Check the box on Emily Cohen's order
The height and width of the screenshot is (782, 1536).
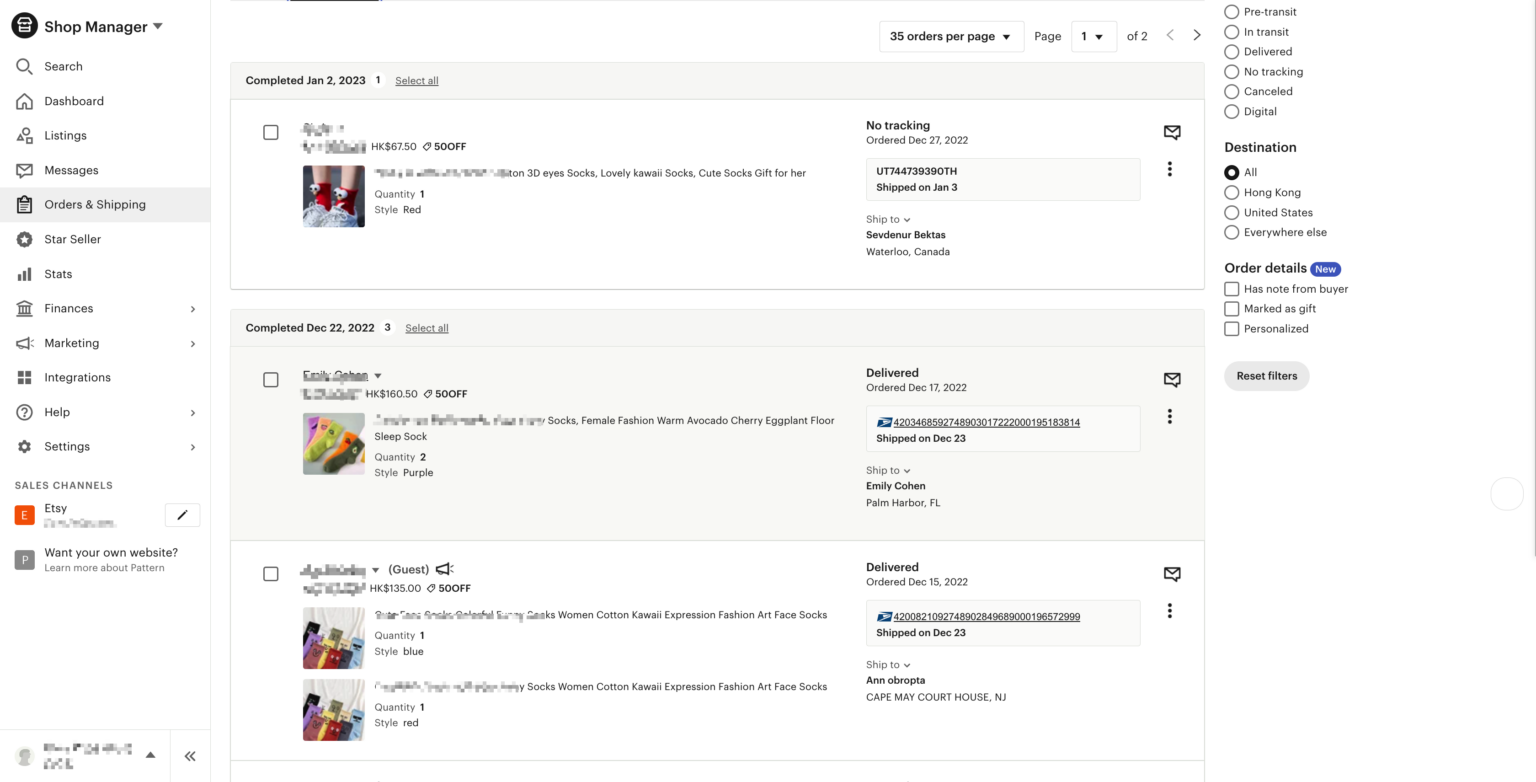[x=271, y=380]
